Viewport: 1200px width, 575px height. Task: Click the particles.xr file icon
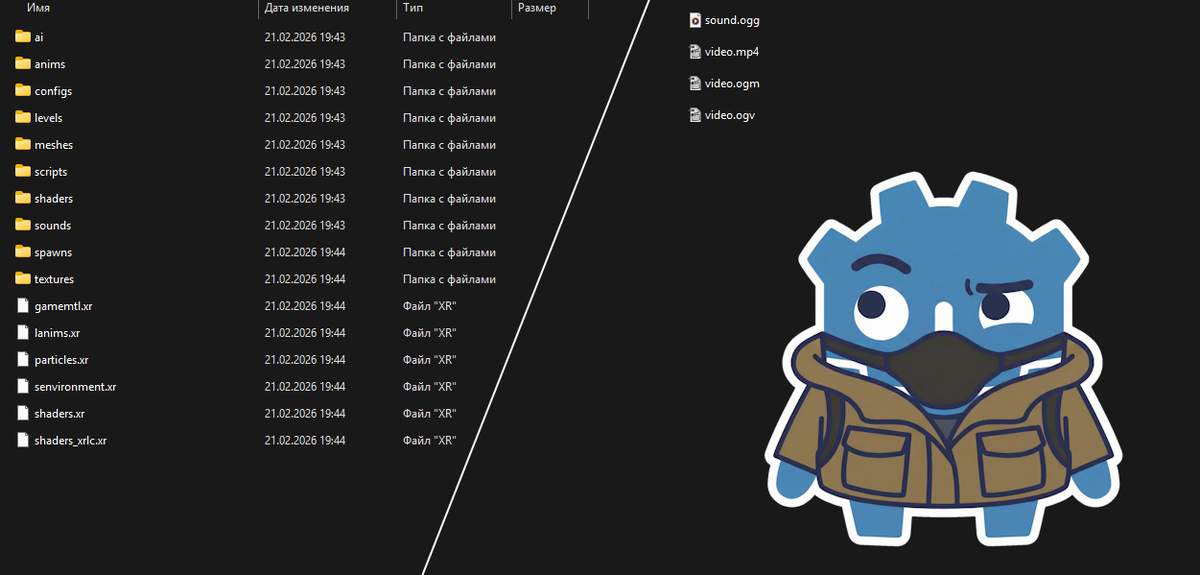point(24,360)
